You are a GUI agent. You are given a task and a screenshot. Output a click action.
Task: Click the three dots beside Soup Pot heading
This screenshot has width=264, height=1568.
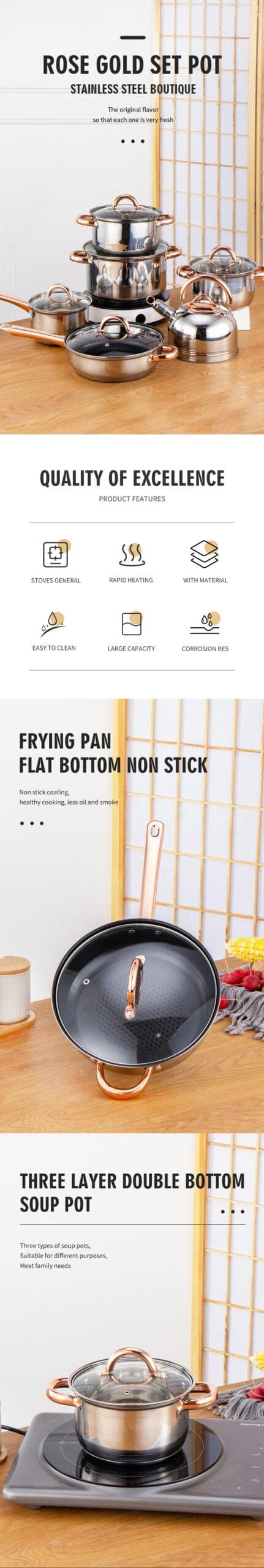233,1211
